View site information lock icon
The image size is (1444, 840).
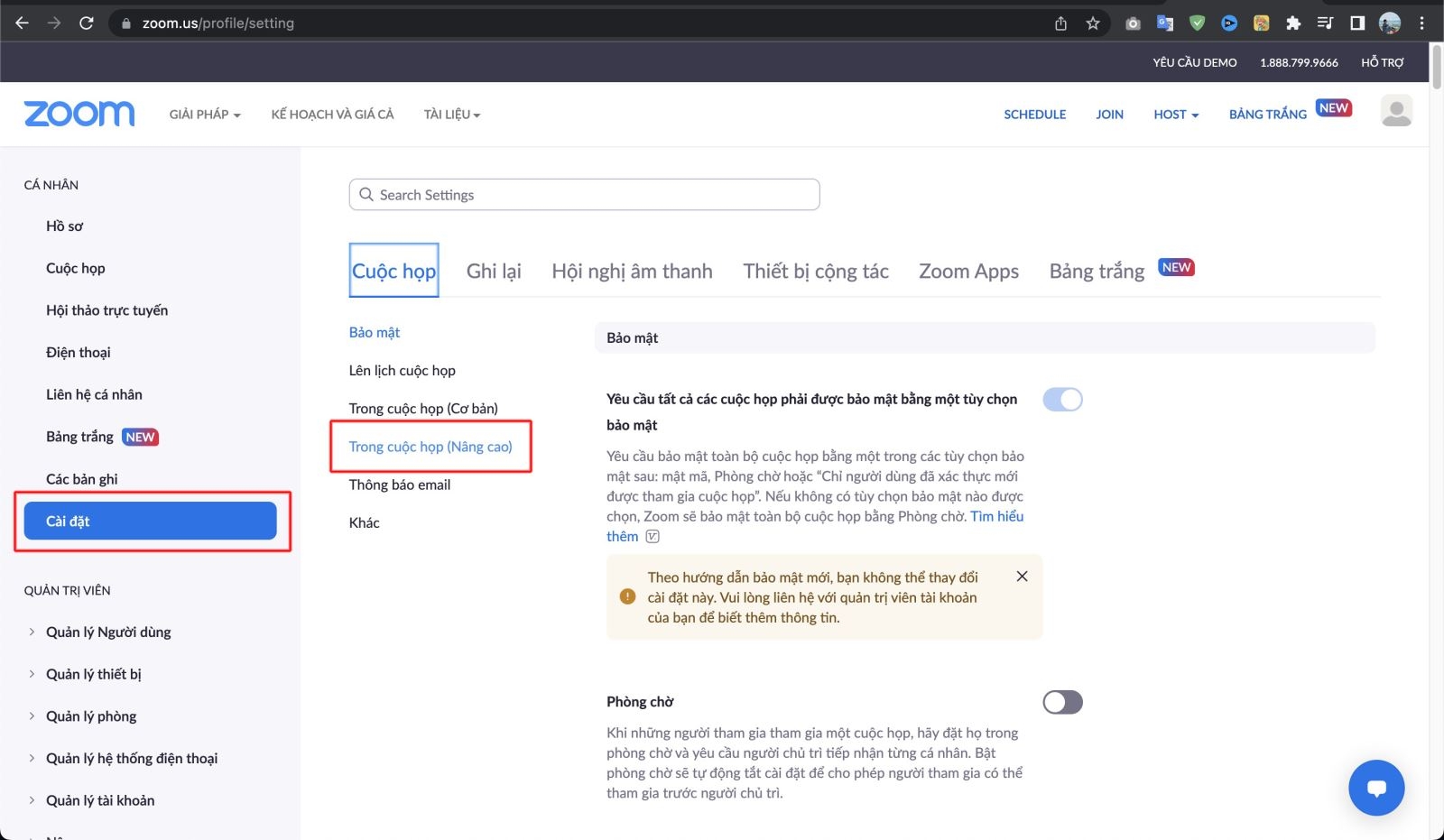click(126, 23)
